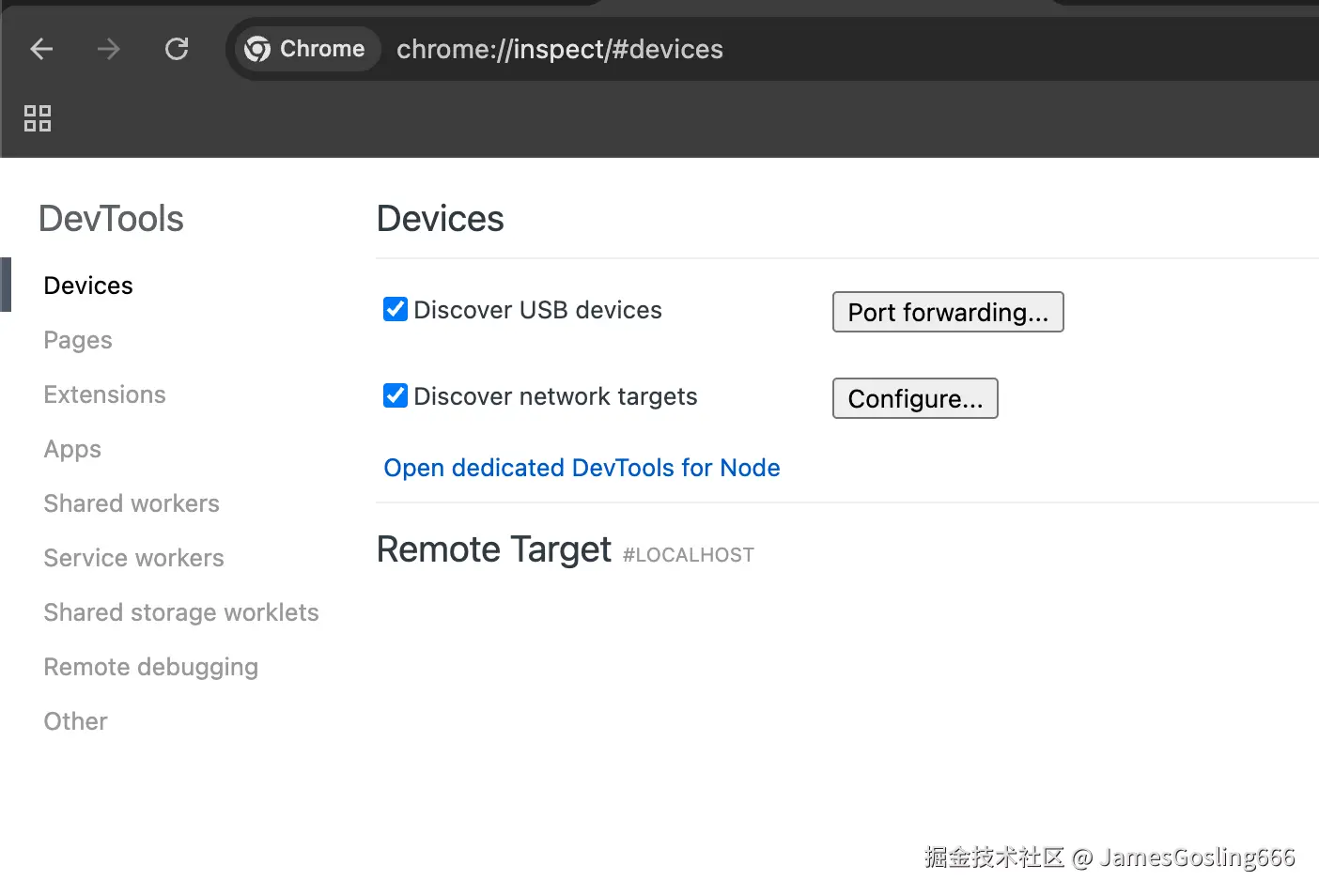Click the browser back arrow
1319x896 pixels.
[41, 49]
